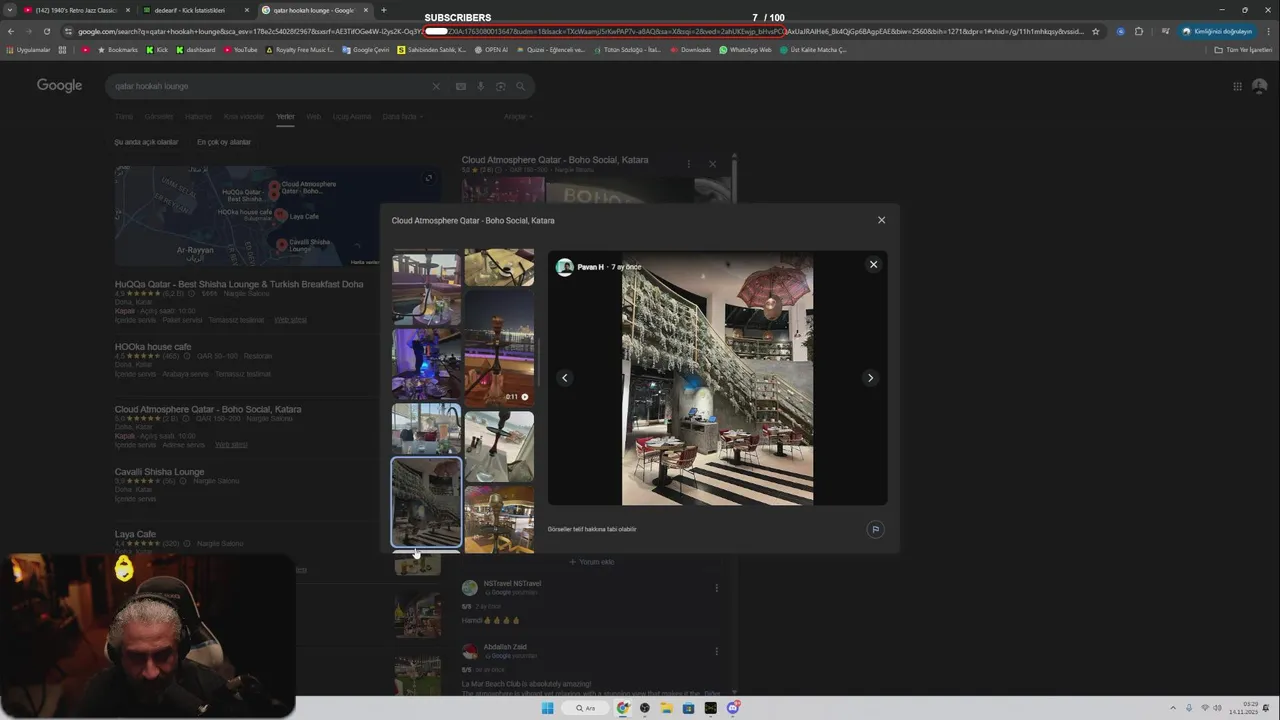Open a new browser tab
This screenshot has width=1280, height=720.
383,10
